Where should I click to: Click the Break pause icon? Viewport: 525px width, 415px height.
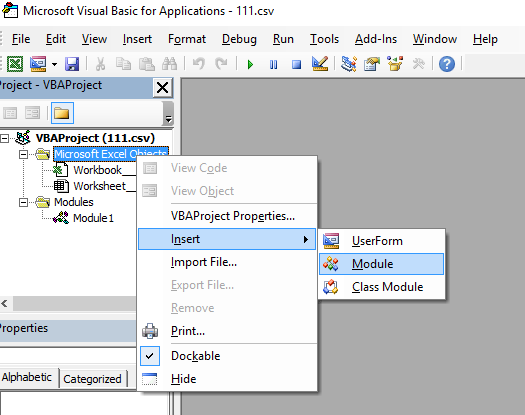(x=273, y=64)
